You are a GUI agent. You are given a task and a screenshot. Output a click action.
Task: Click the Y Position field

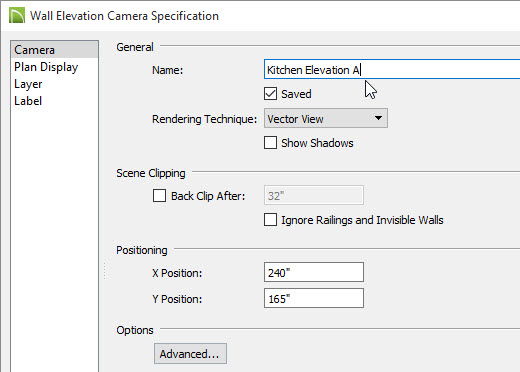[314, 298]
